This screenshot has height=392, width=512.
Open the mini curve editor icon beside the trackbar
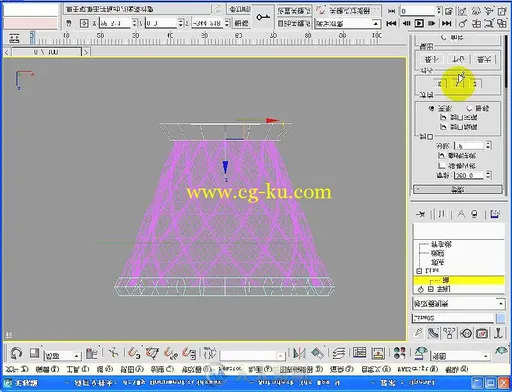tap(14, 38)
